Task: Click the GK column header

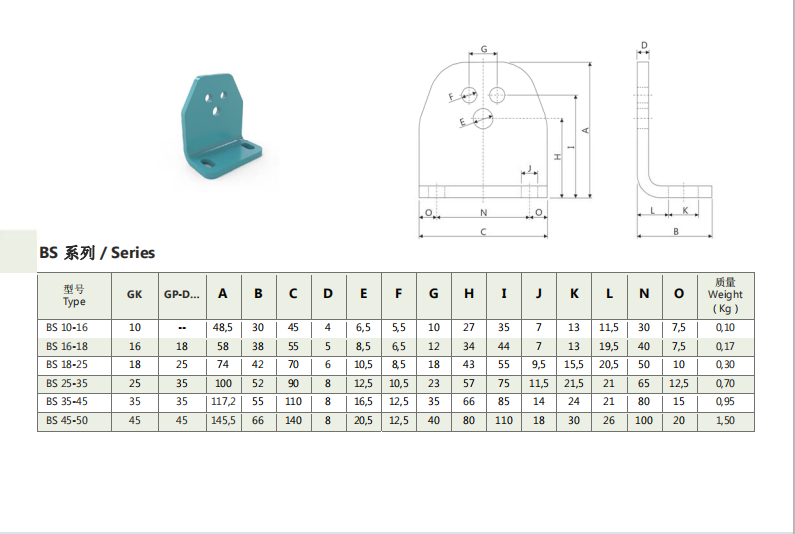Action: click(x=134, y=295)
